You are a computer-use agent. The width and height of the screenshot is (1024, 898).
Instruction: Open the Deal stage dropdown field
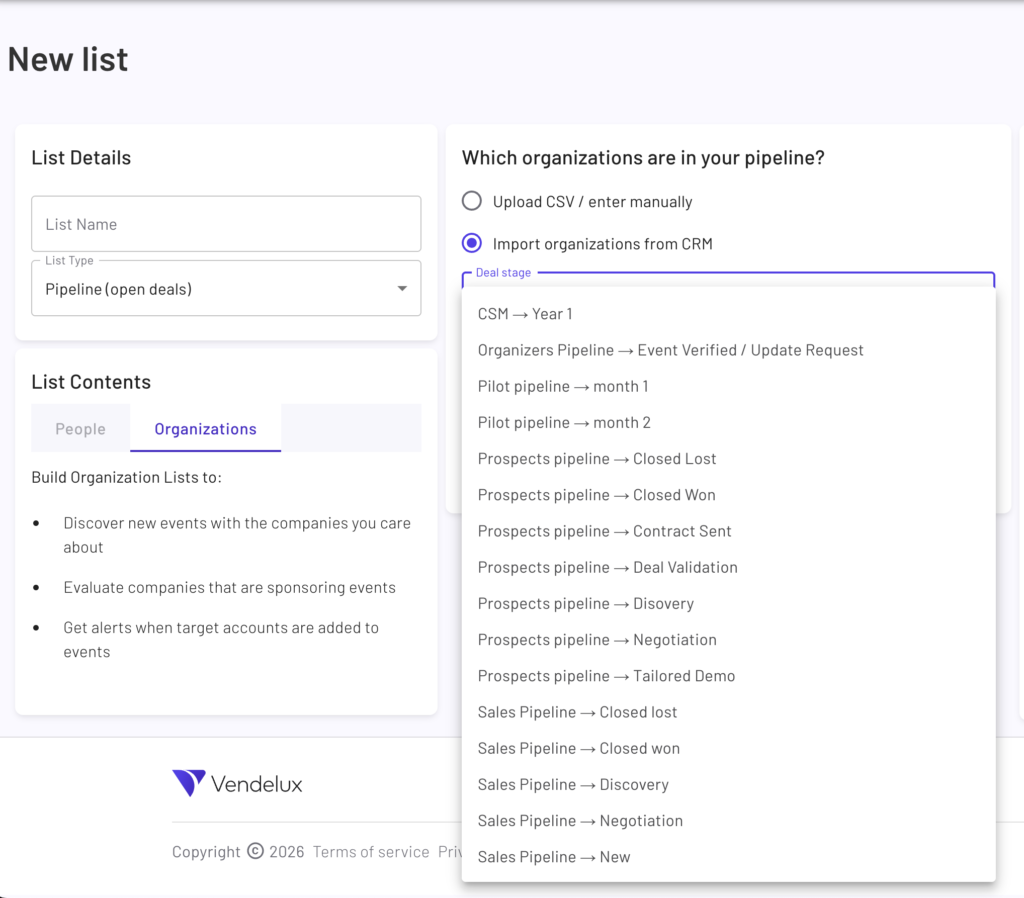pos(728,283)
